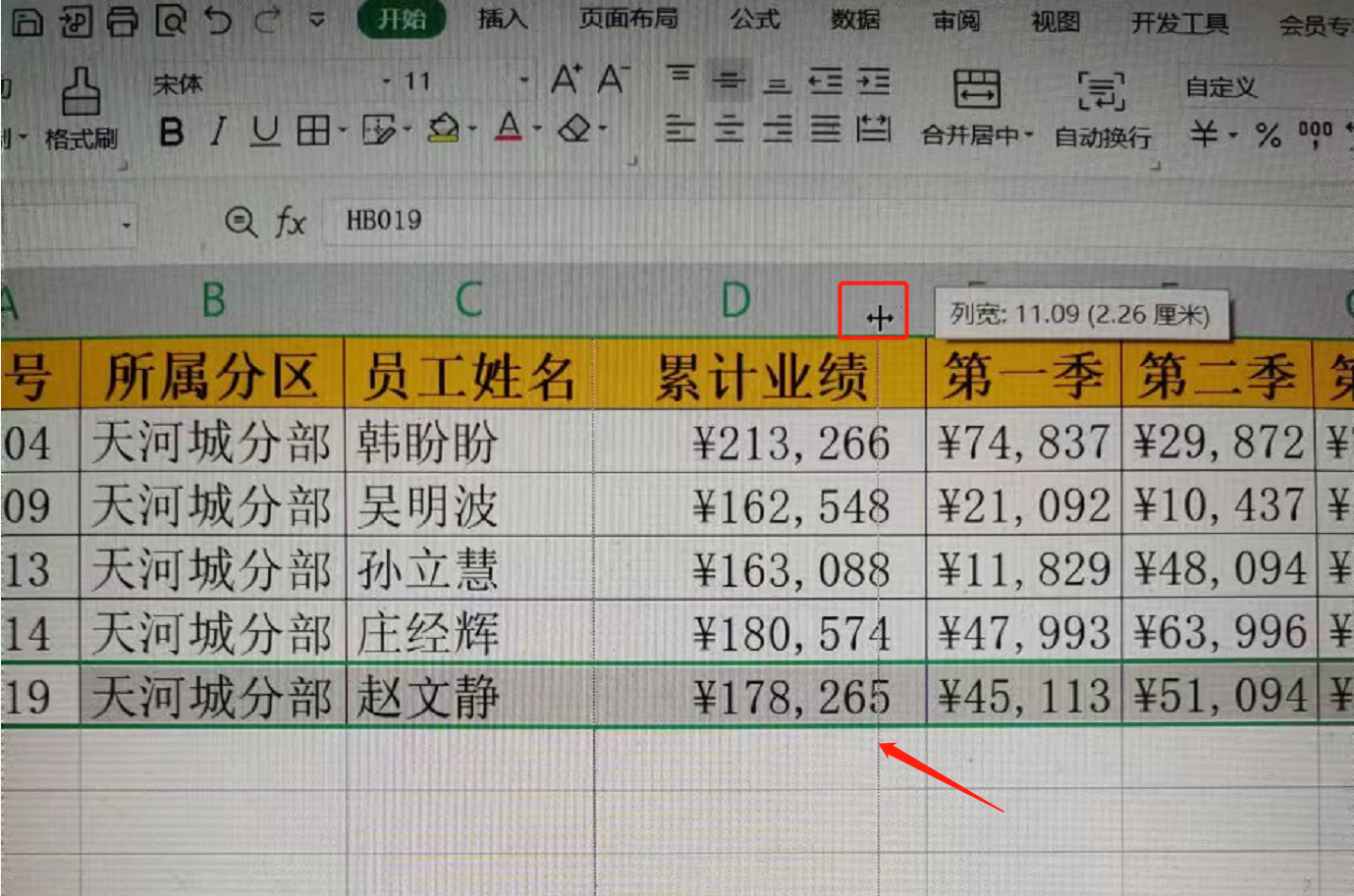1354x896 pixels.
Task: Open the font size 11 dropdown
Action: [524, 80]
